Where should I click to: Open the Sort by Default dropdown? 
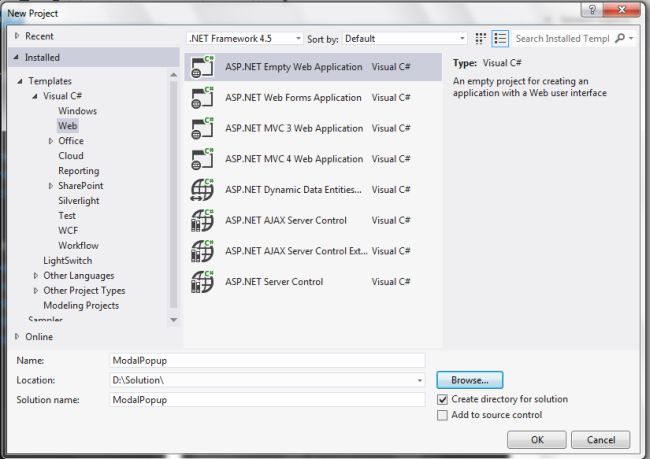(x=405, y=39)
